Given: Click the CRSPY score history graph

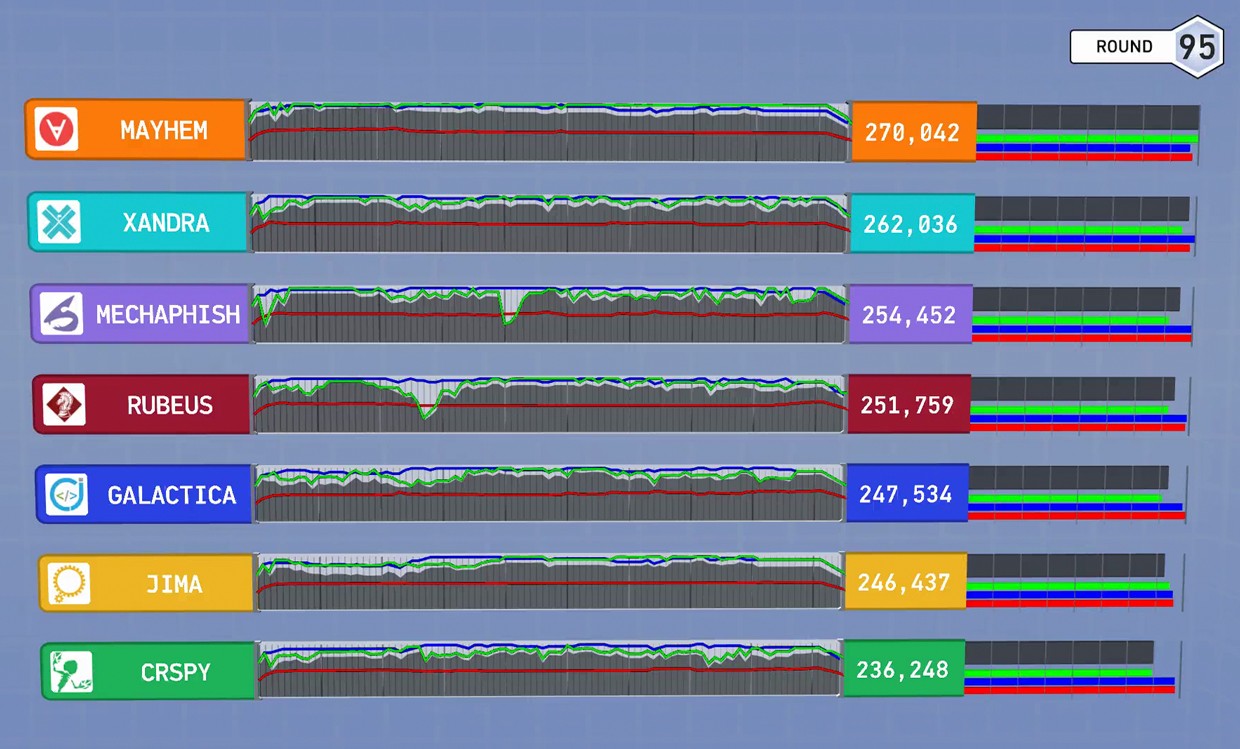Looking at the screenshot, I should point(549,670).
